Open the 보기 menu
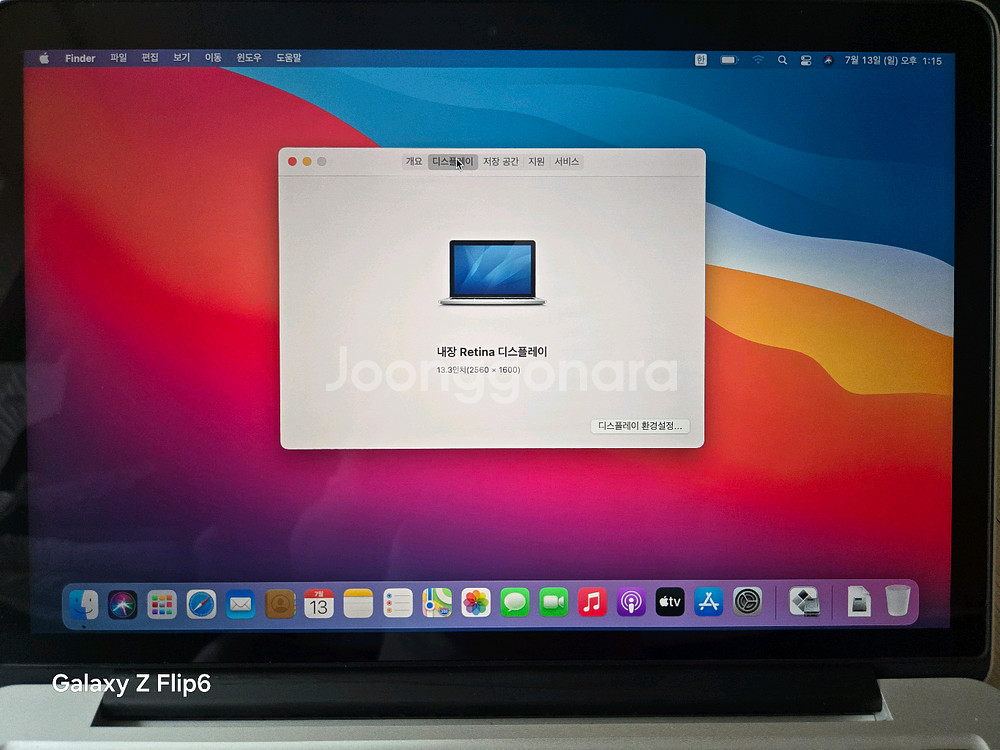The width and height of the screenshot is (1000, 750). point(182,57)
